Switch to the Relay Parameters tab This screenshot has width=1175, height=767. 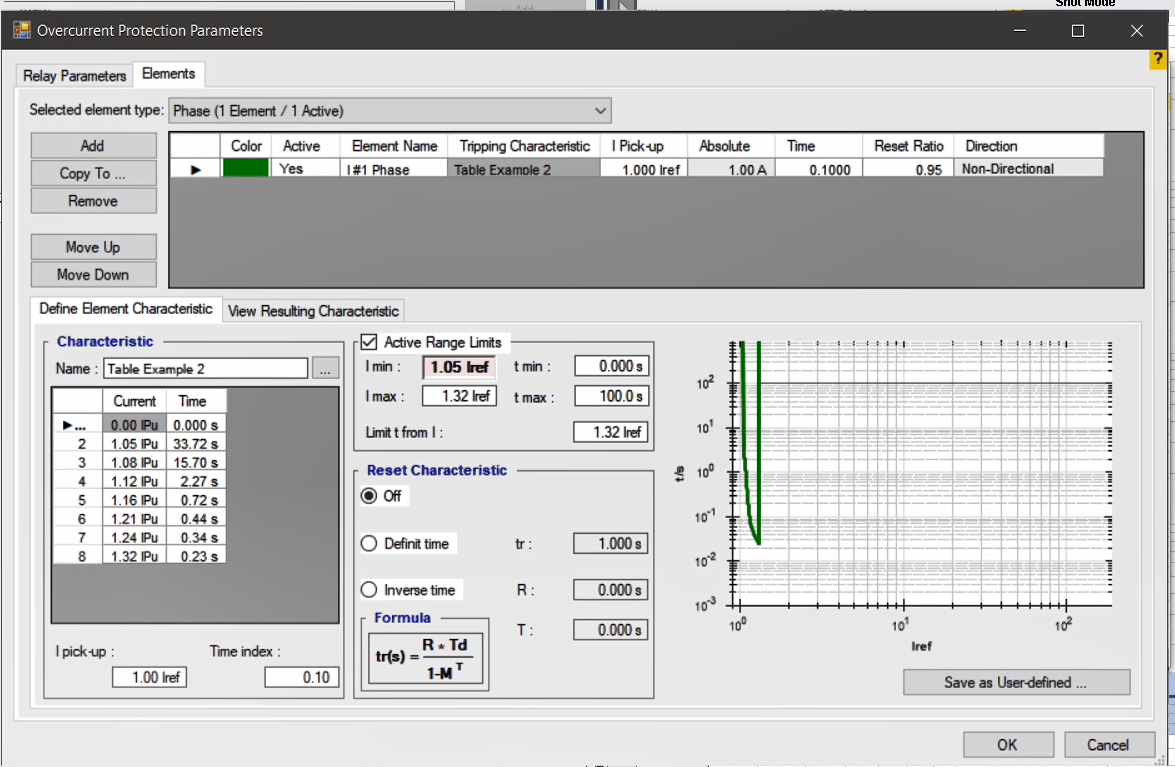click(75, 76)
